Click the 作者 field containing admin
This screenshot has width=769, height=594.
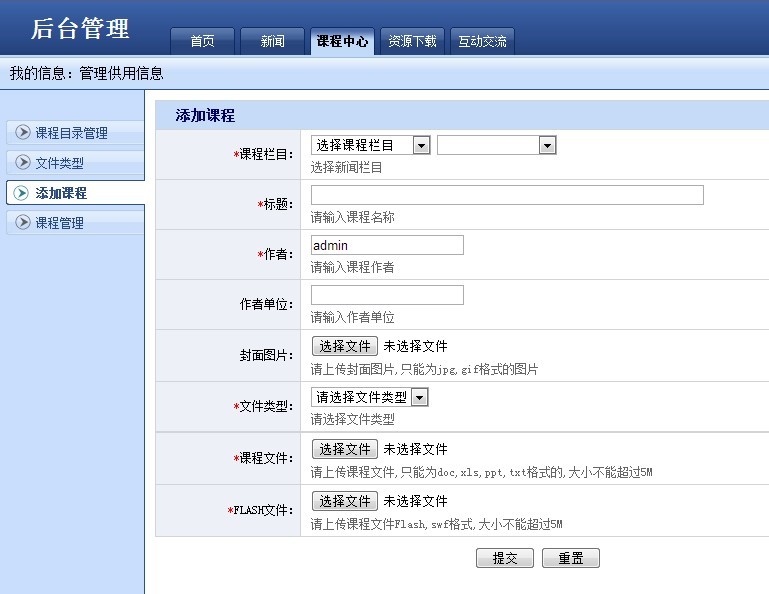387,245
